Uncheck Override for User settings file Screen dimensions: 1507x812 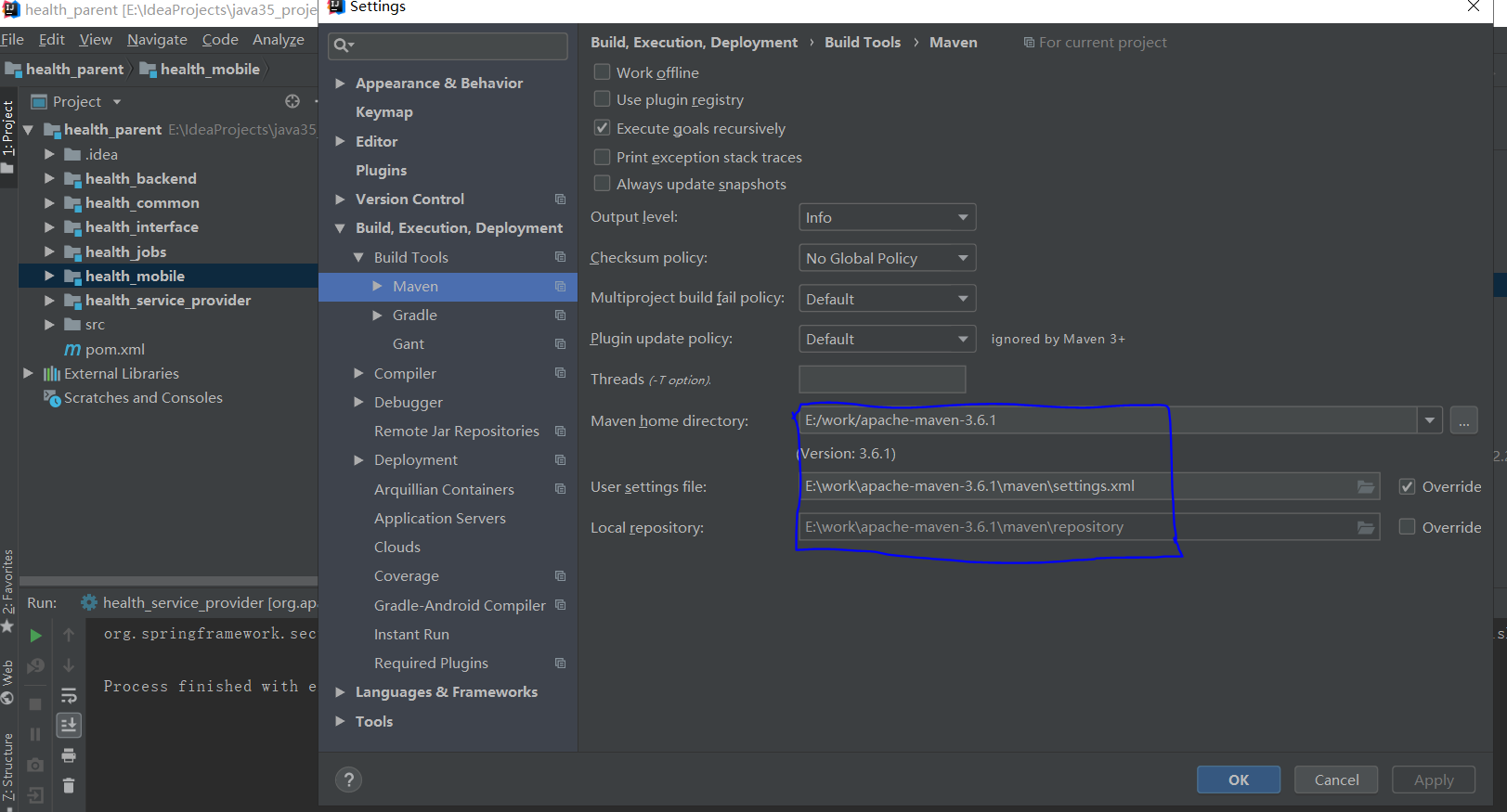(1408, 486)
